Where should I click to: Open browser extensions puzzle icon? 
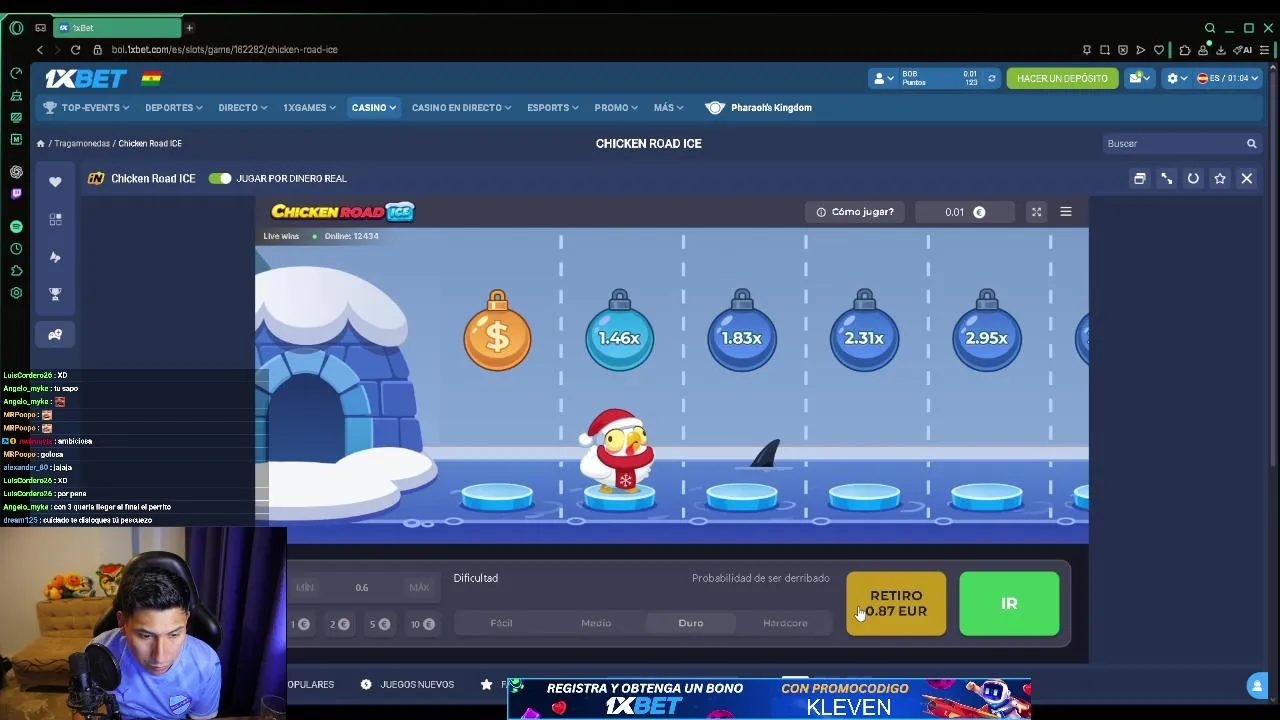click(1185, 50)
